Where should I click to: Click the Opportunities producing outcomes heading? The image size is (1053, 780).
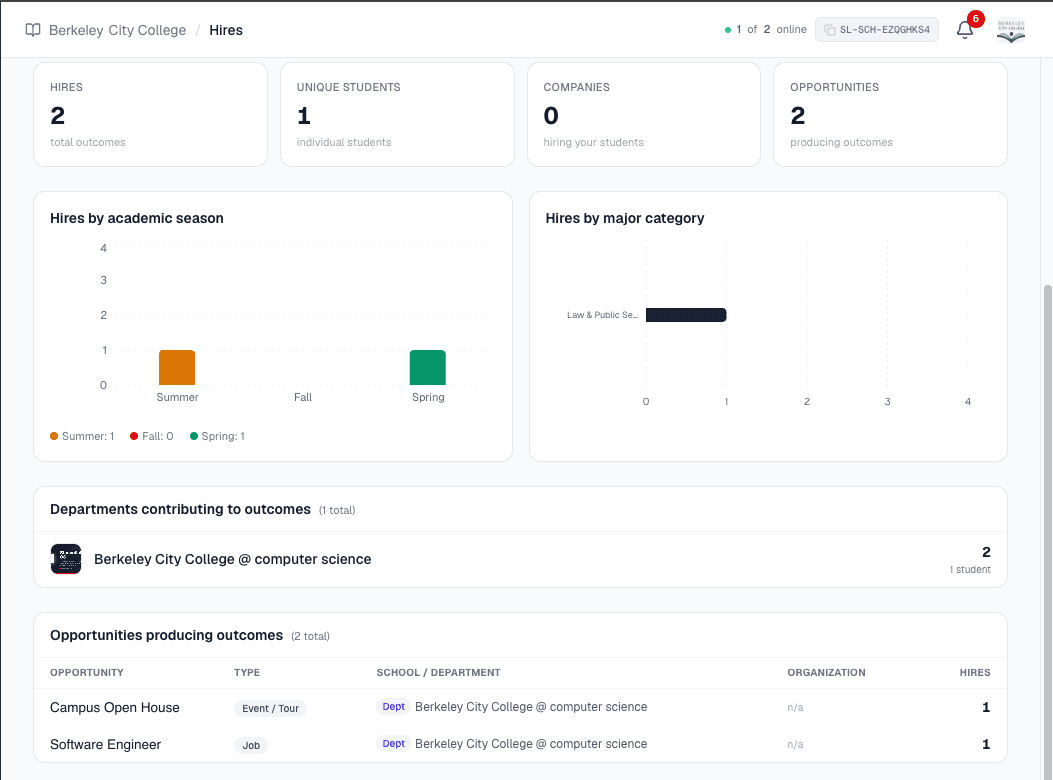[167, 636]
